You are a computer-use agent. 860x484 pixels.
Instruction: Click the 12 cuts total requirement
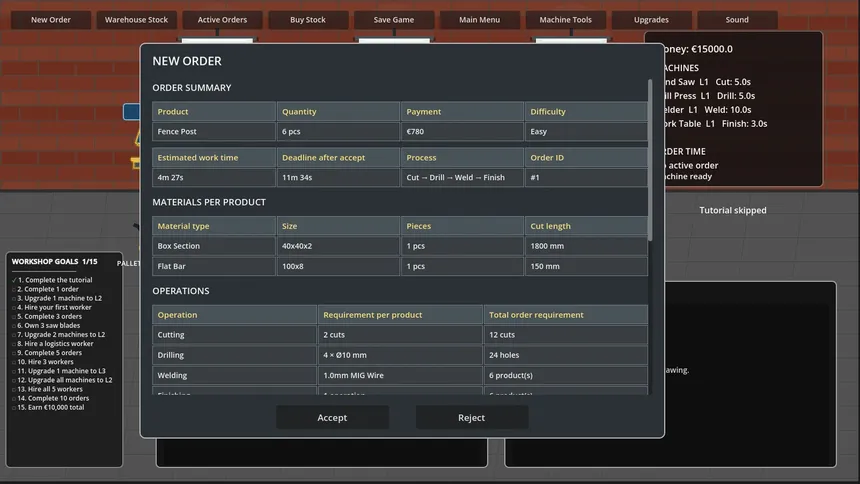[x=565, y=335]
